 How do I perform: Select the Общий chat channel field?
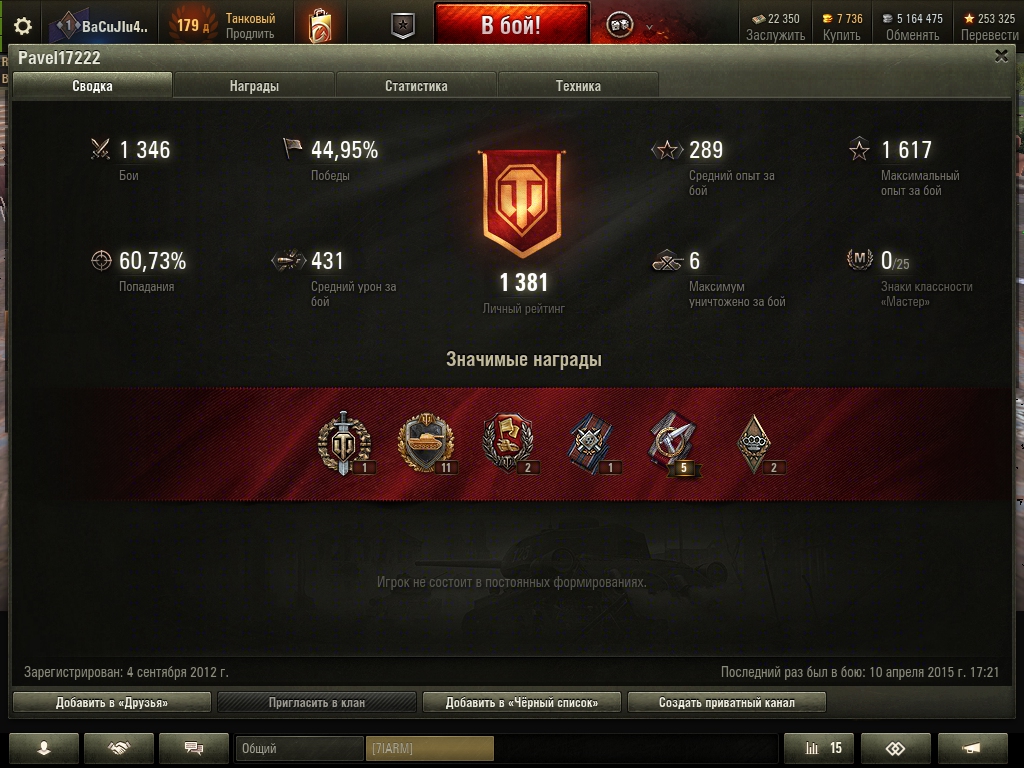pyautogui.click(x=299, y=748)
